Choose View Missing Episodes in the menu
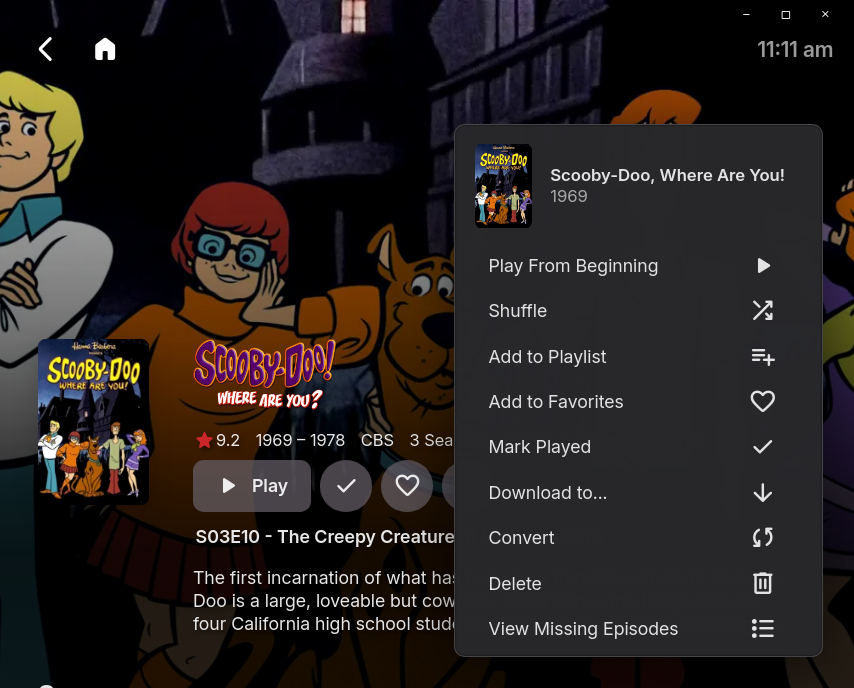854x688 pixels. click(x=583, y=629)
